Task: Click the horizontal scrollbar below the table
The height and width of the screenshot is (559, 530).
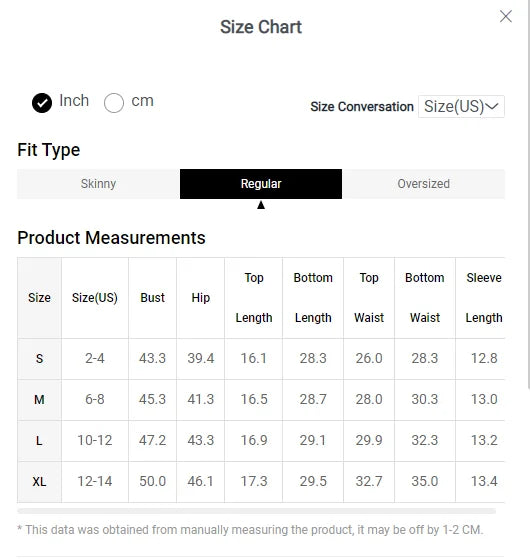Action: coord(256,511)
